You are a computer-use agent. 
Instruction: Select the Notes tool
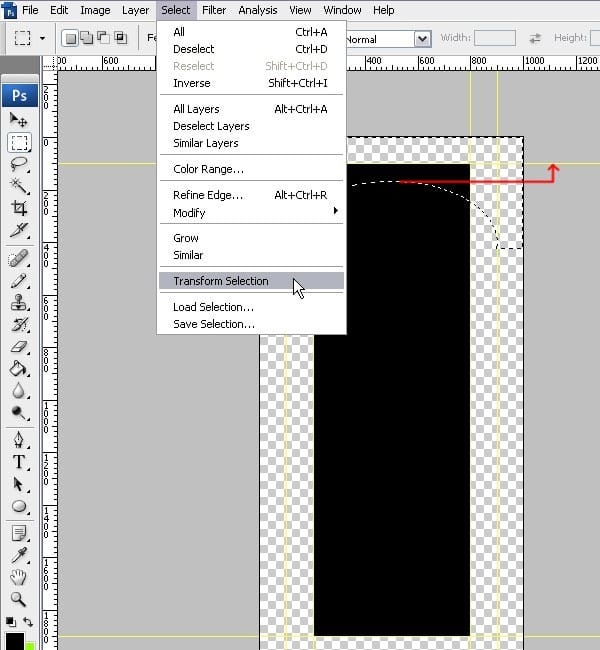pyautogui.click(x=19, y=533)
